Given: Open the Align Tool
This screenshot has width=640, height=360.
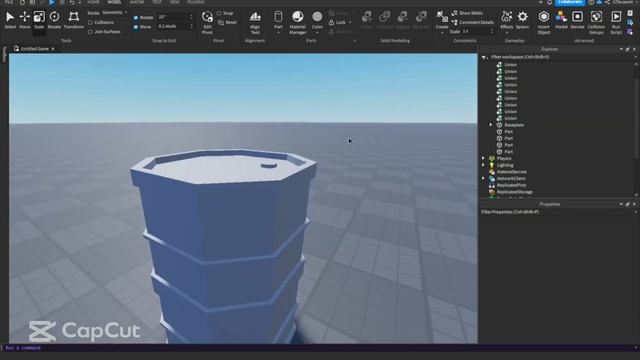Looking at the screenshot, I should coord(255,23).
